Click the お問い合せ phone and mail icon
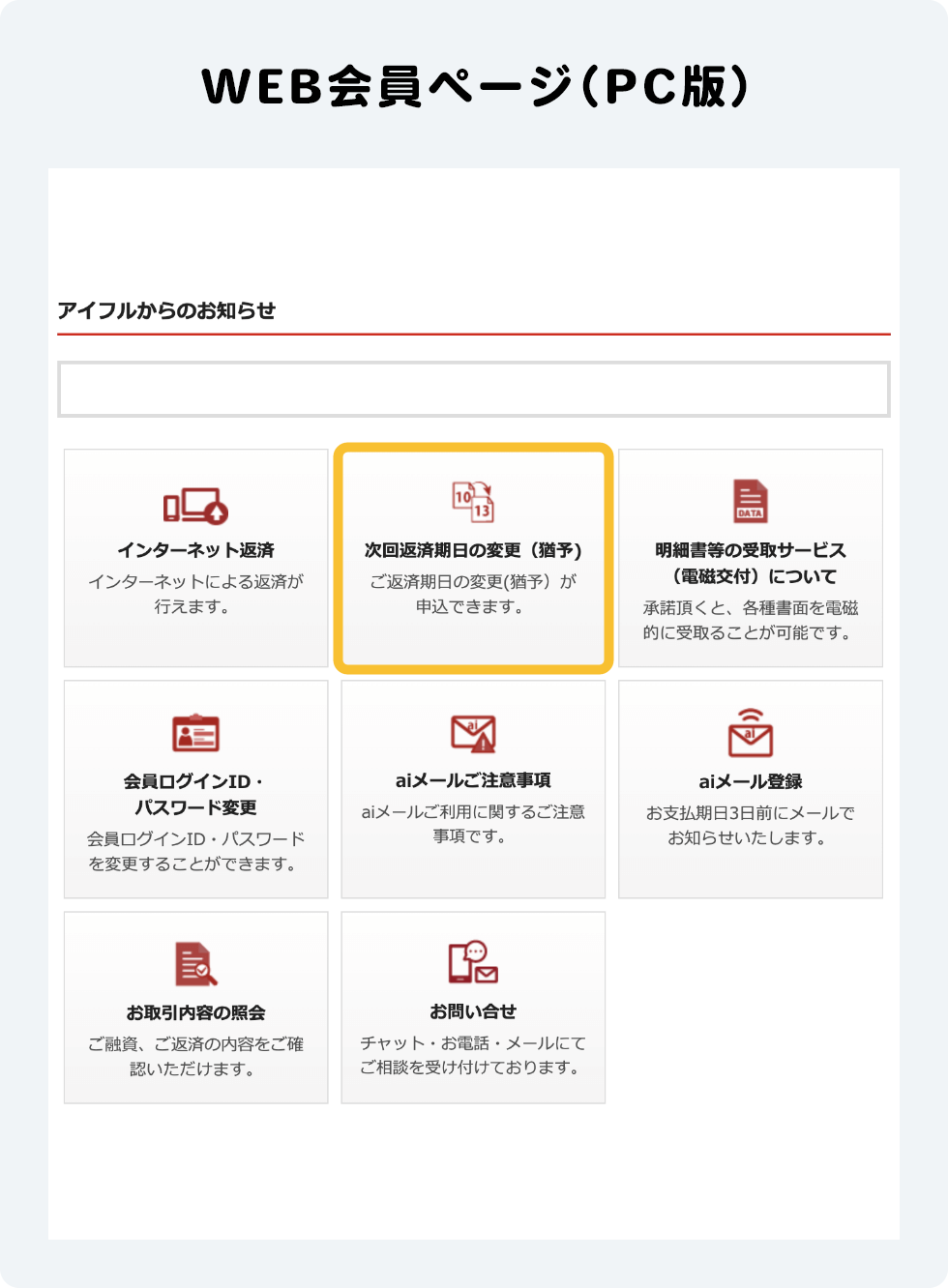This screenshot has height=1288, width=948. (x=473, y=962)
